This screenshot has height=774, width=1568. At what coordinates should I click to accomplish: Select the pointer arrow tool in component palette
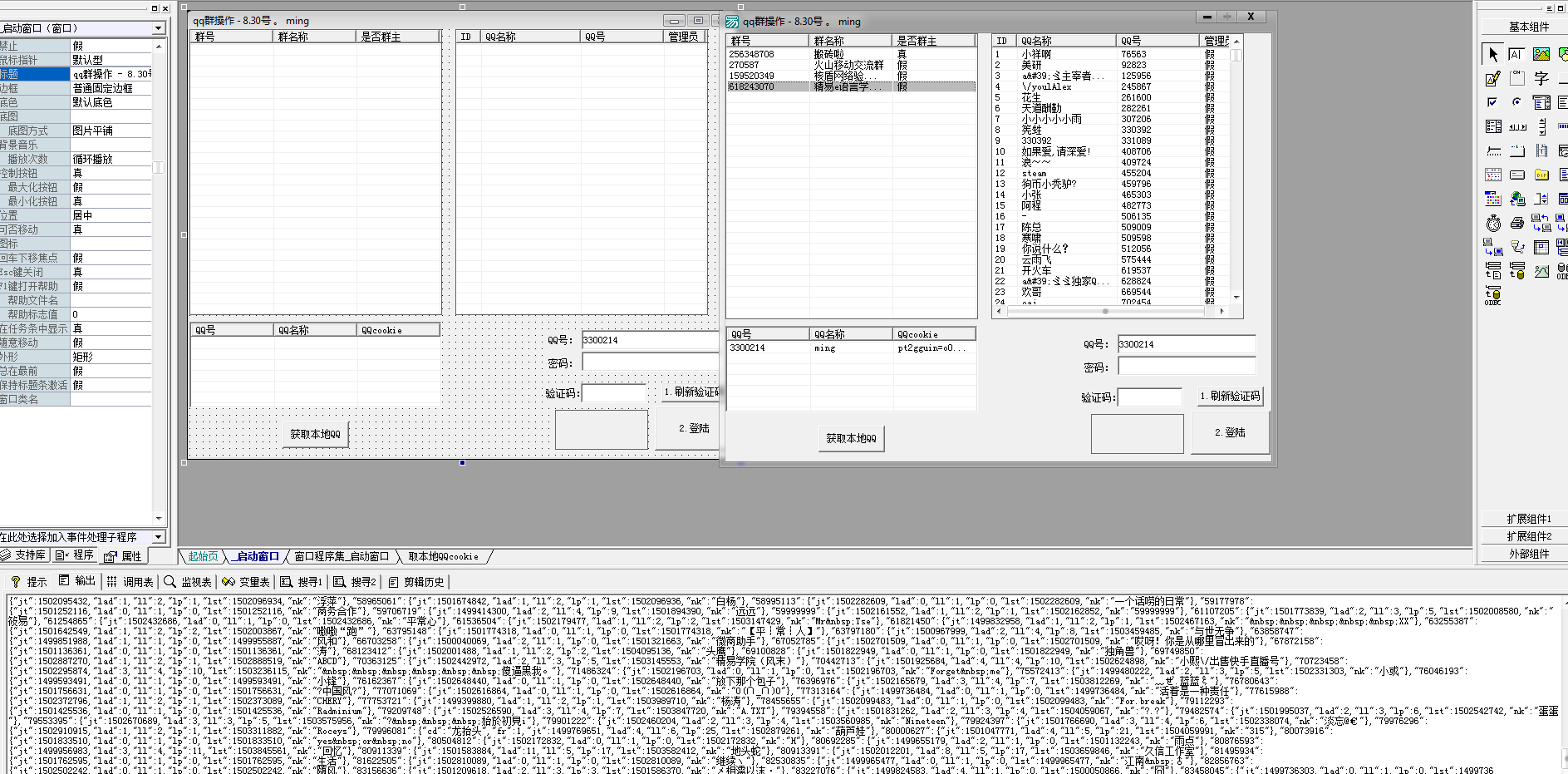click(1492, 54)
